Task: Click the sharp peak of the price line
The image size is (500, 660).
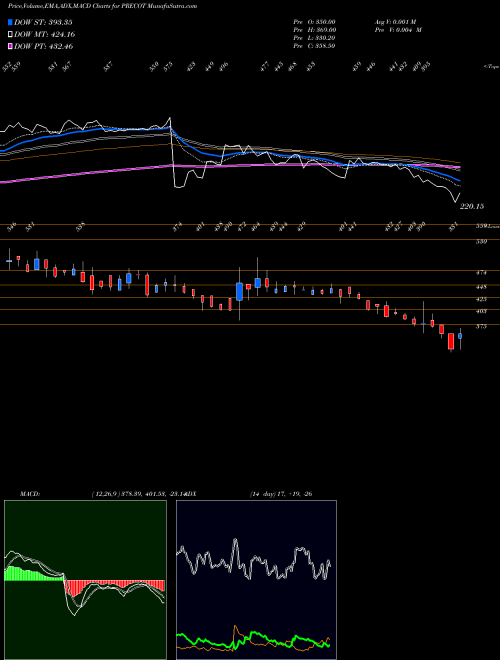Action: pyautogui.click(x=170, y=118)
